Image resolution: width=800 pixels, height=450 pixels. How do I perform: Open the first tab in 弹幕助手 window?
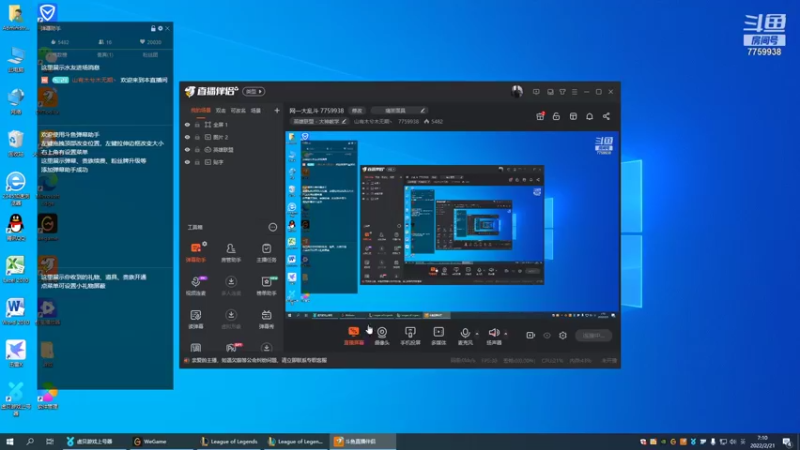[60, 55]
